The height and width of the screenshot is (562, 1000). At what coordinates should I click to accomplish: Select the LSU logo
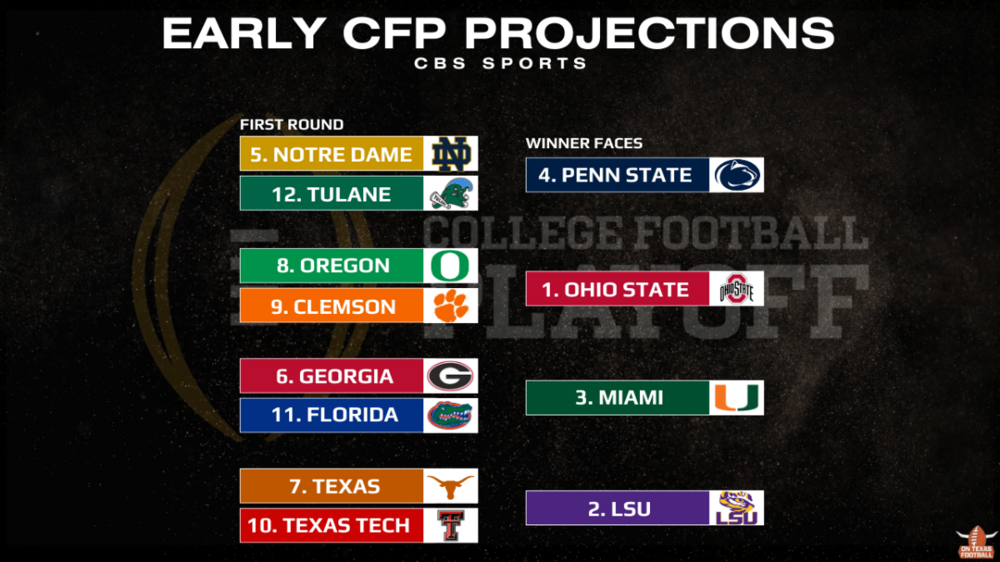click(x=737, y=508)
